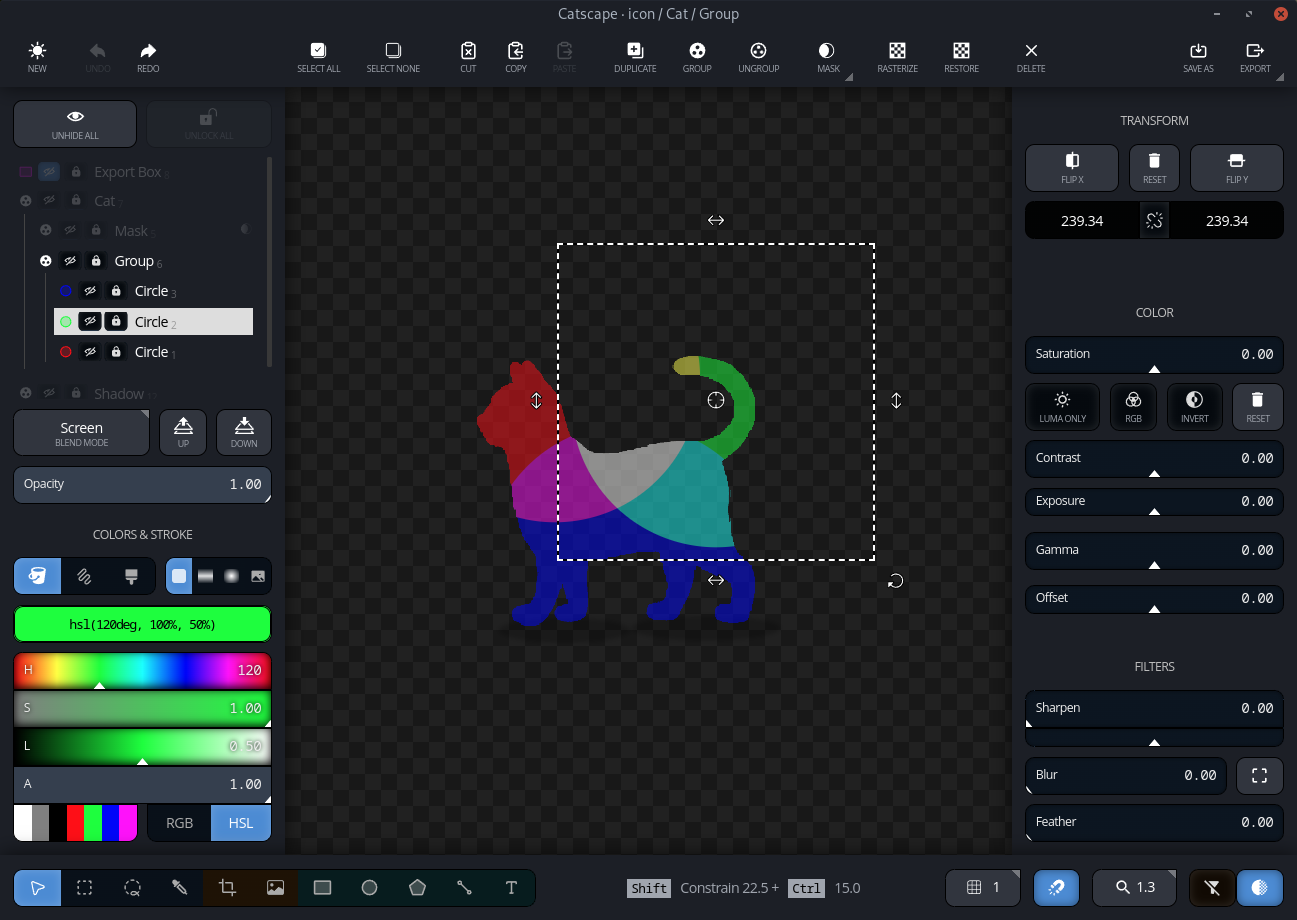
Task: Toggle visibility of Circle 3 layer
Action: (90, 291)
